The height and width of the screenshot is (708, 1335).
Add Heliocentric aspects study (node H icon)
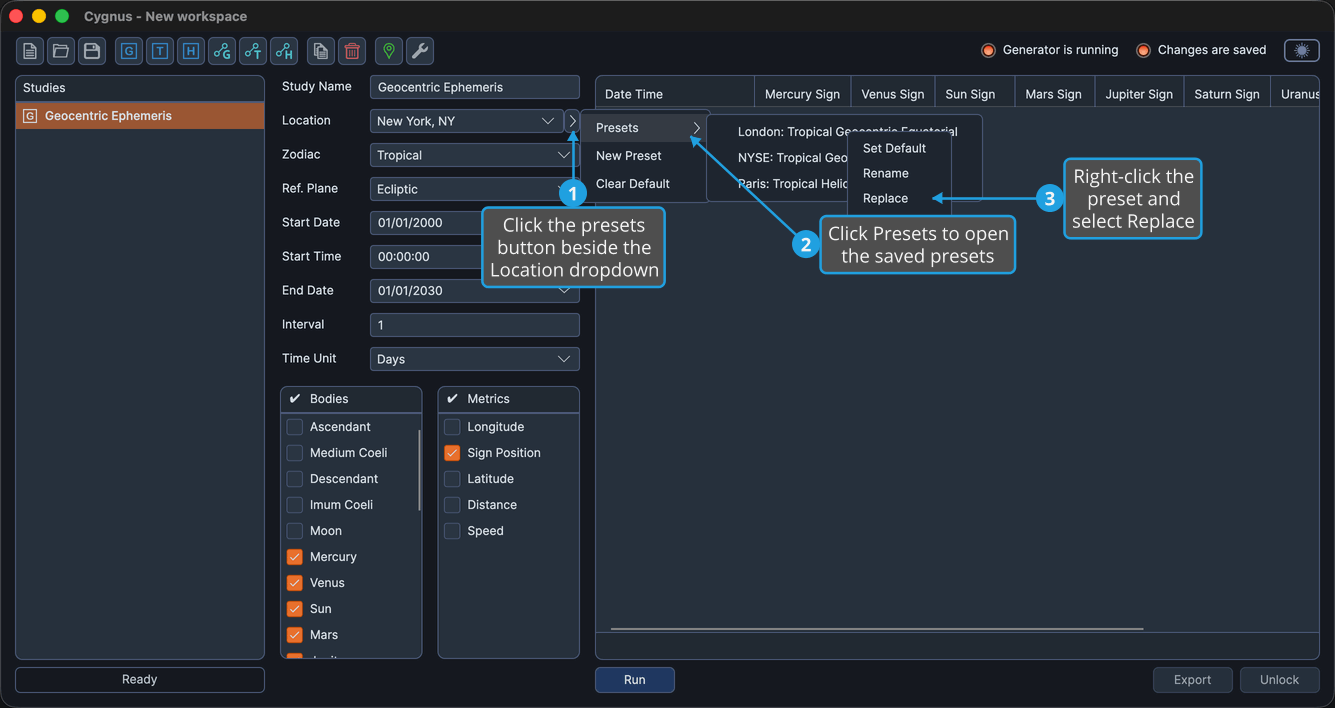pyautogui.click(x=284, y=51)
